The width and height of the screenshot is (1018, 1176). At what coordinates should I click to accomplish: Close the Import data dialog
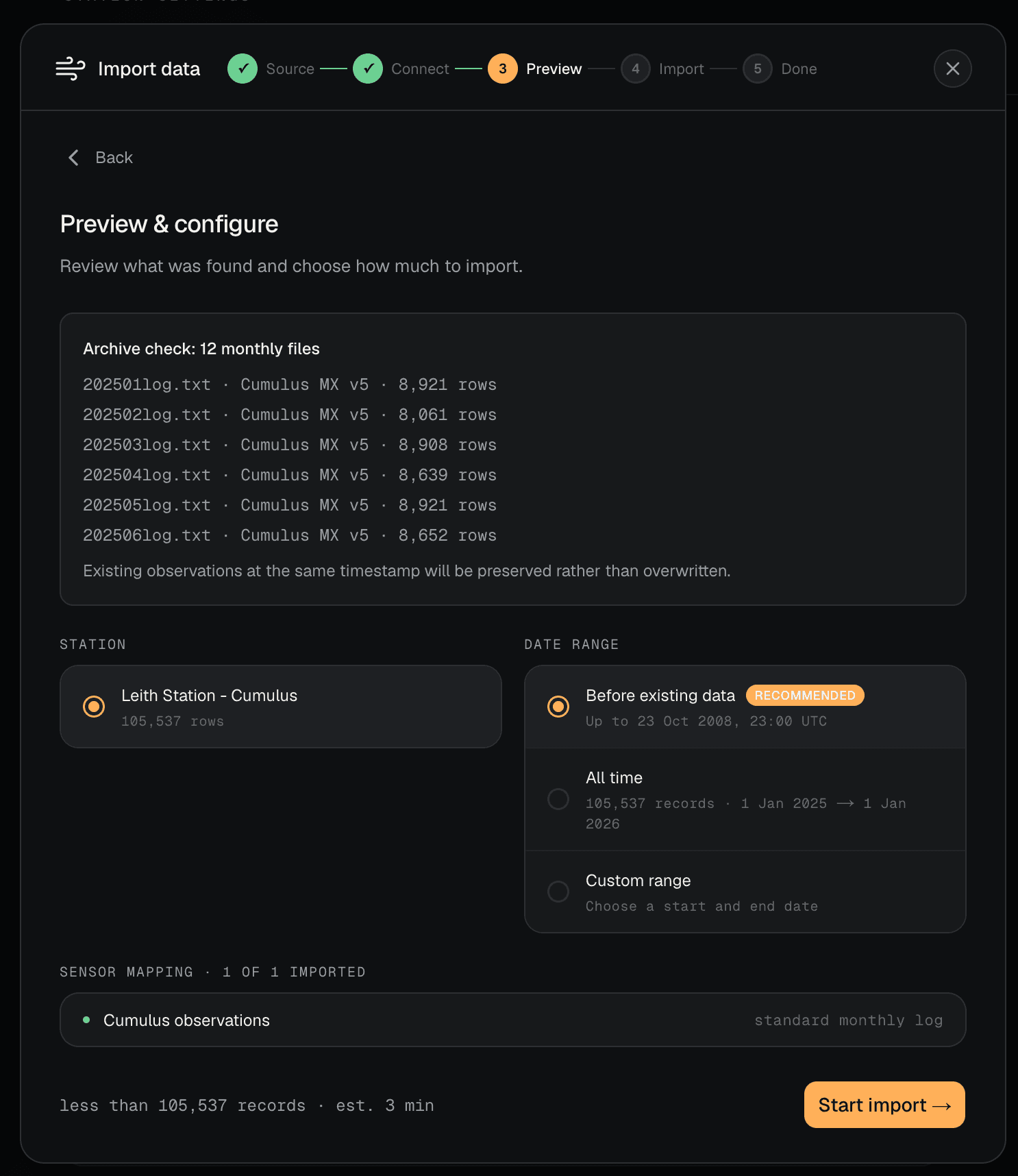tap(953, 69)
